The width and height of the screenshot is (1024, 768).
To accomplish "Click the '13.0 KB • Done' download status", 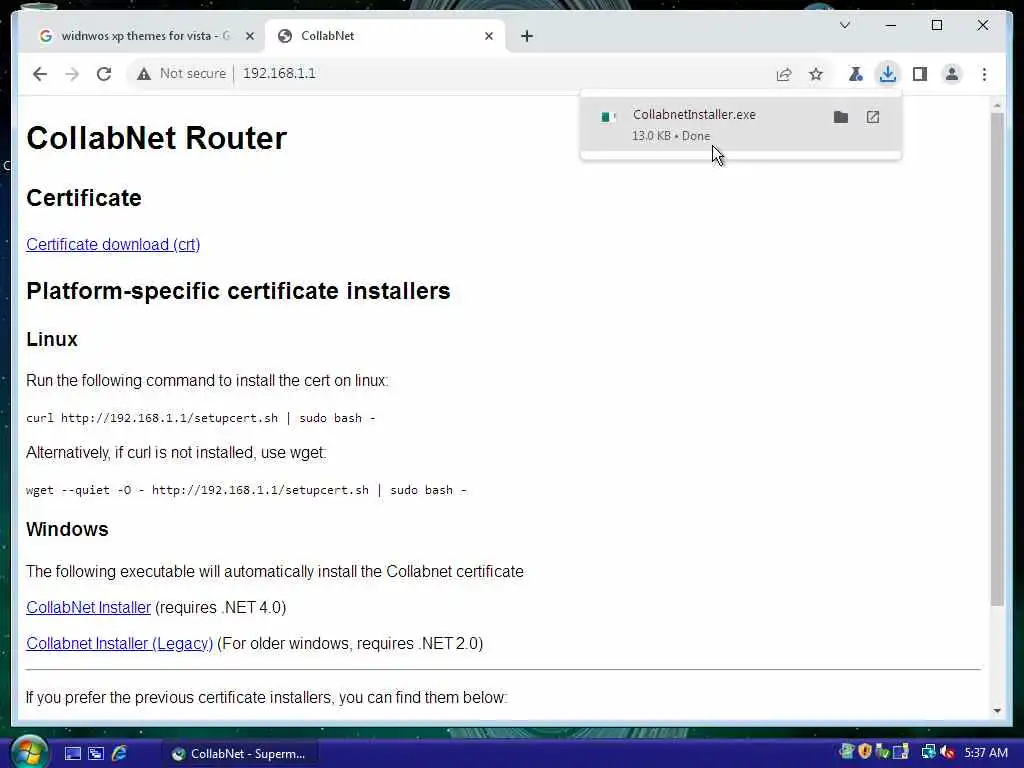I will click(x=671, y=136).
